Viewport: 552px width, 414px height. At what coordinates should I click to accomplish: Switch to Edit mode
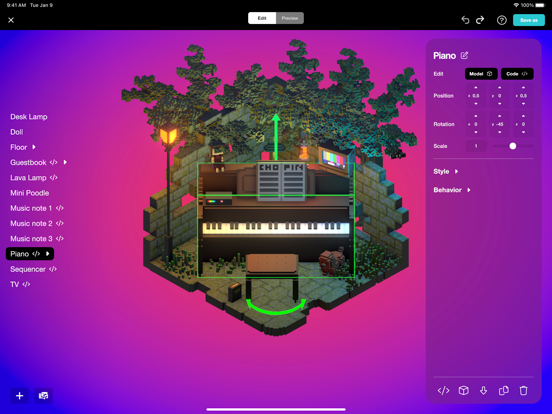(262, 18)
